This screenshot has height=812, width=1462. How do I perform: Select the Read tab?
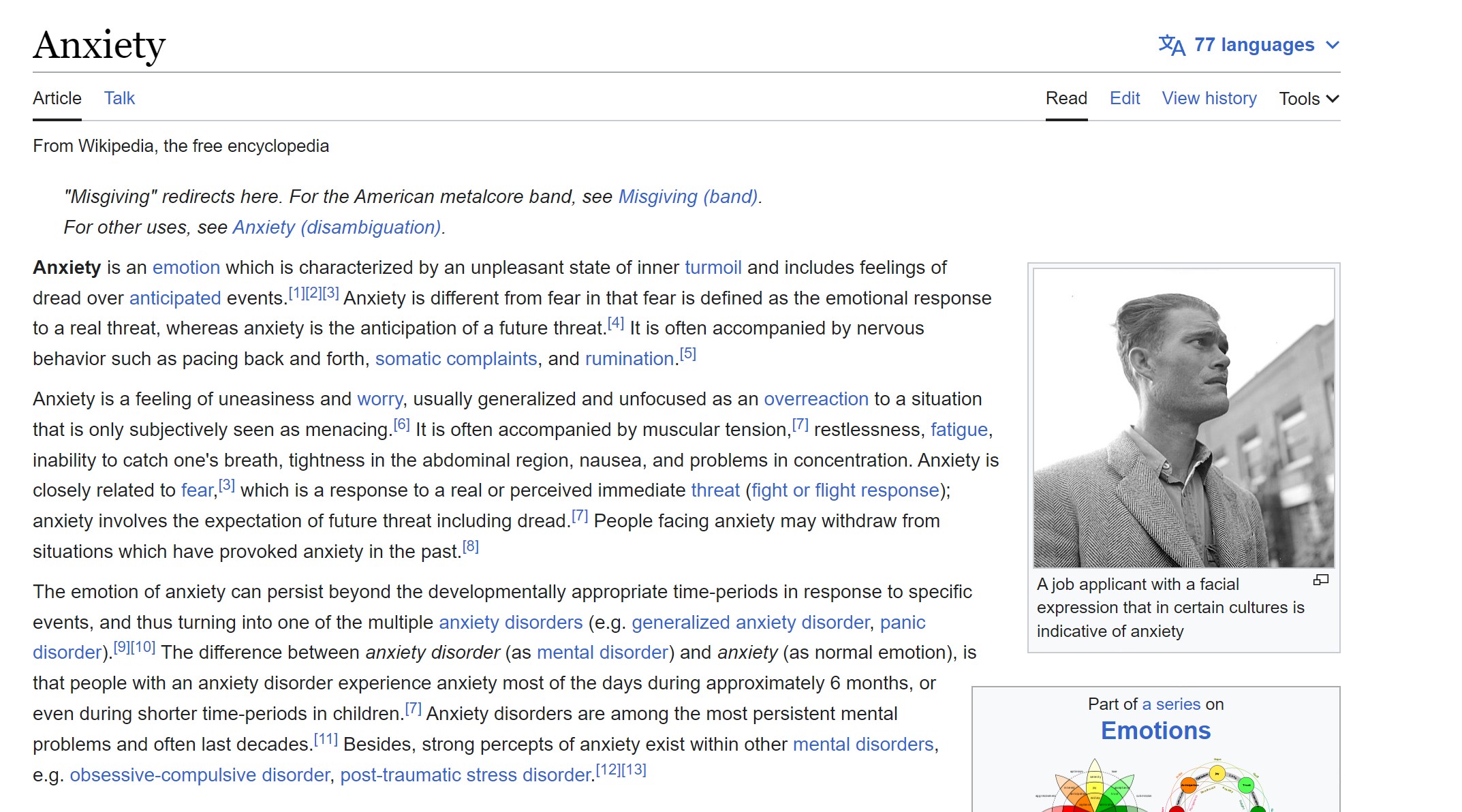coord(1066,98)
